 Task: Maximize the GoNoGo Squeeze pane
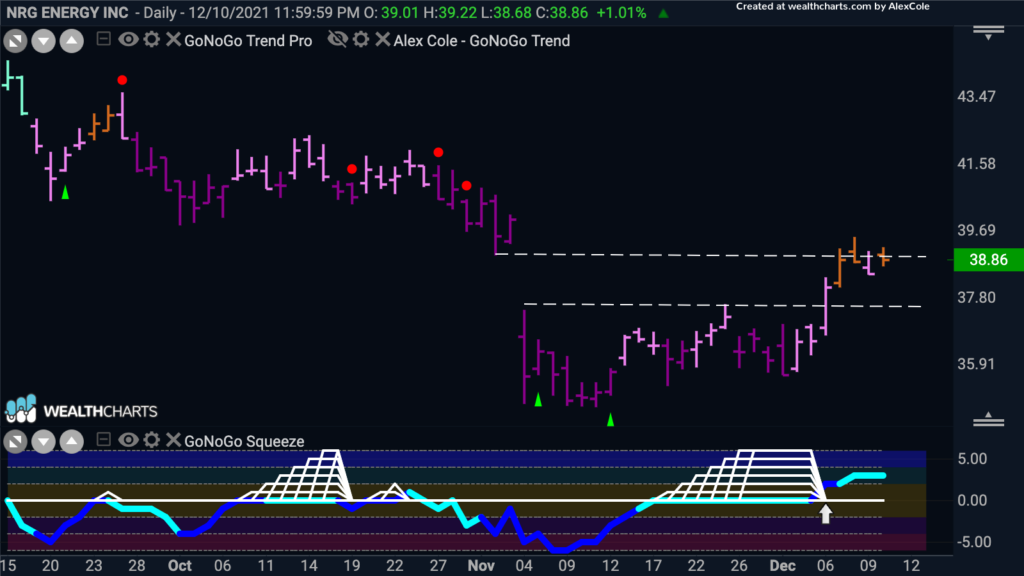pyautogui.click(x=15, y=441)
